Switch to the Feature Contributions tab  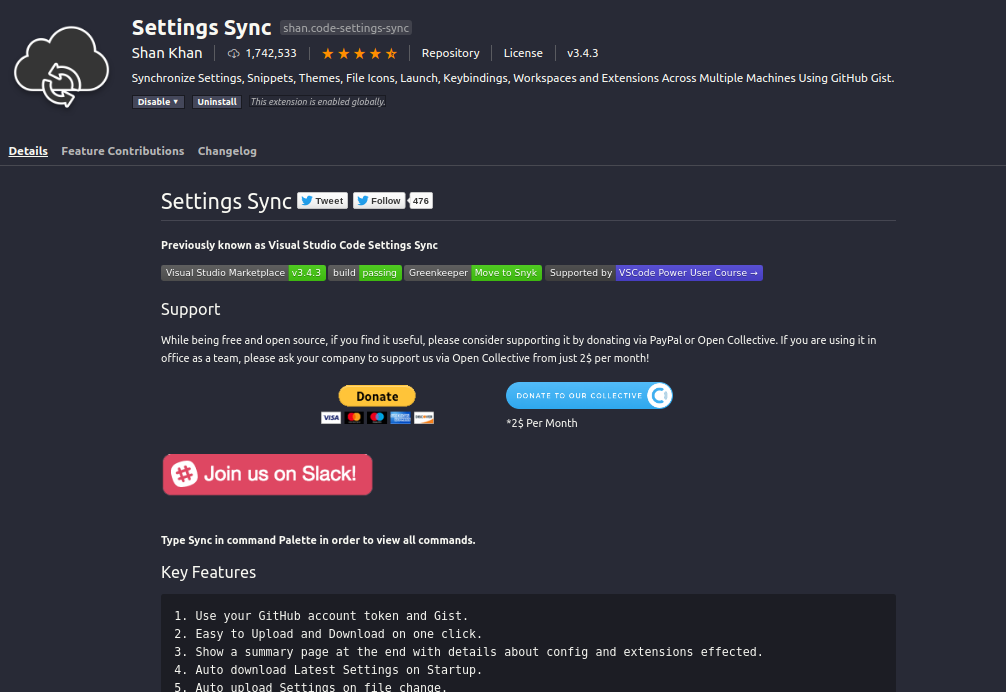pos(122,151)
